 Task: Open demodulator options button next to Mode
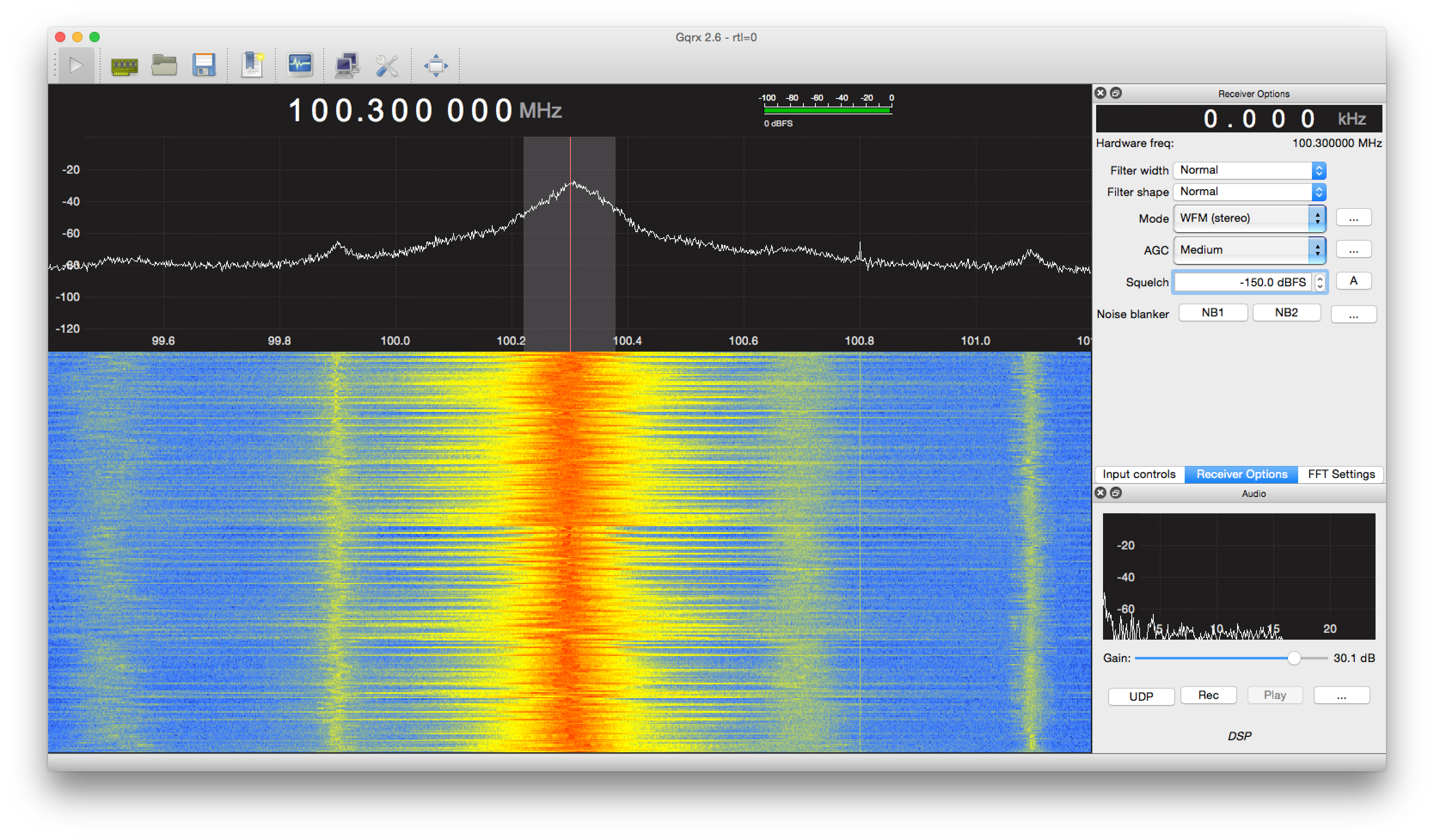1354,218
